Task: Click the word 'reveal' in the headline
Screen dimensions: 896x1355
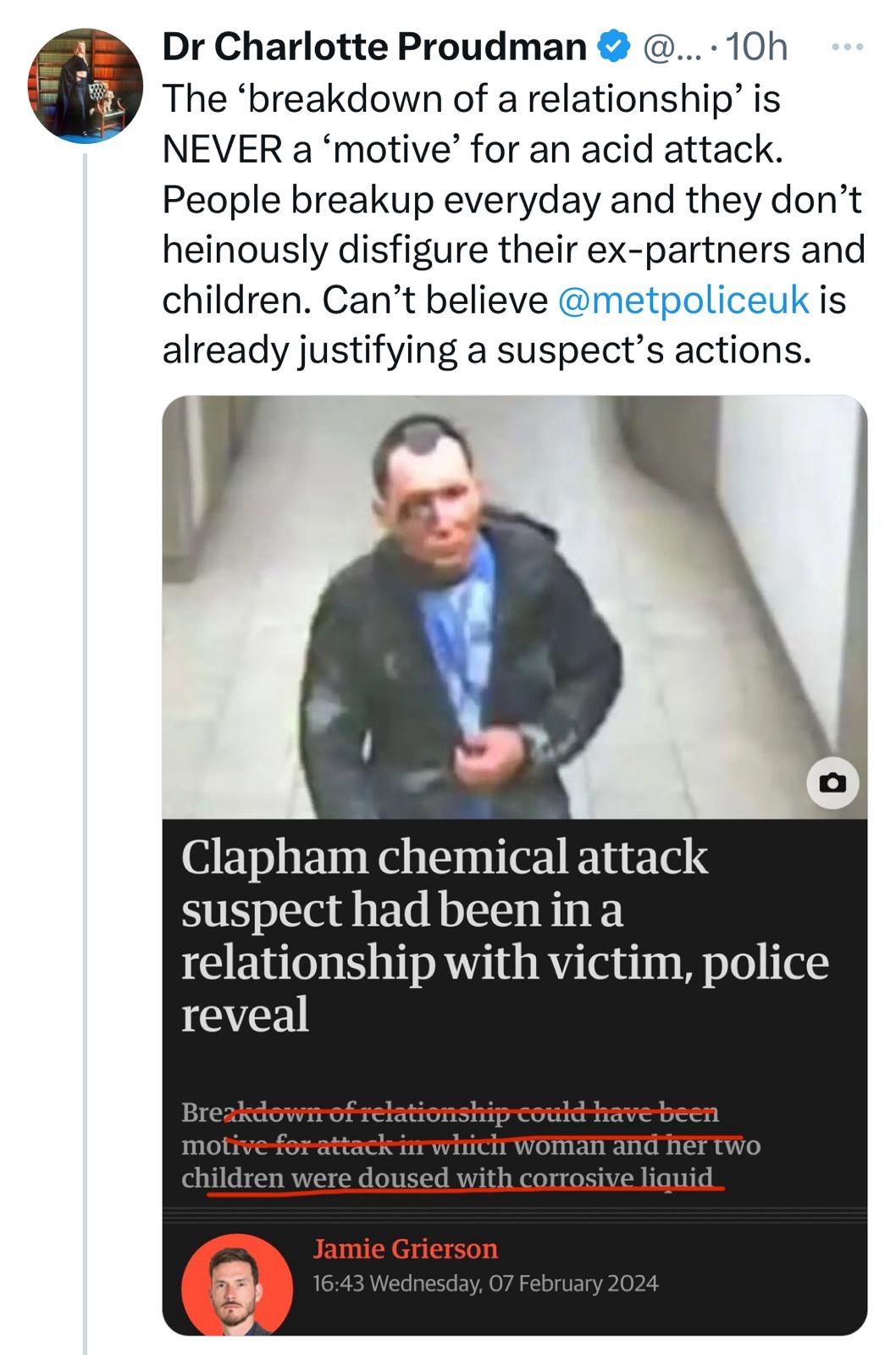Action: click(245, 1015)
